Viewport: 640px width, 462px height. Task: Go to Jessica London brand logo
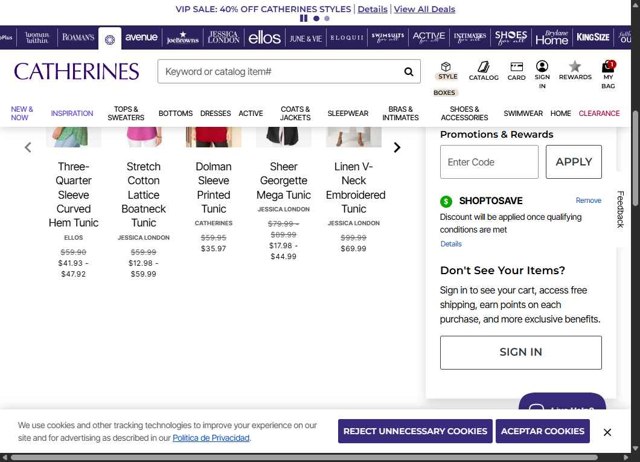click(224, 38)
